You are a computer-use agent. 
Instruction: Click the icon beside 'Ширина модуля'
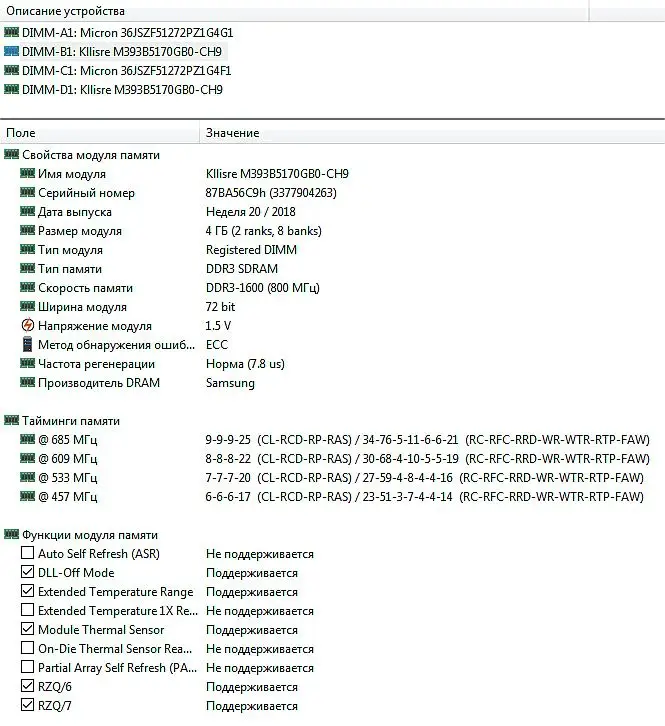[x=27, y=307]
